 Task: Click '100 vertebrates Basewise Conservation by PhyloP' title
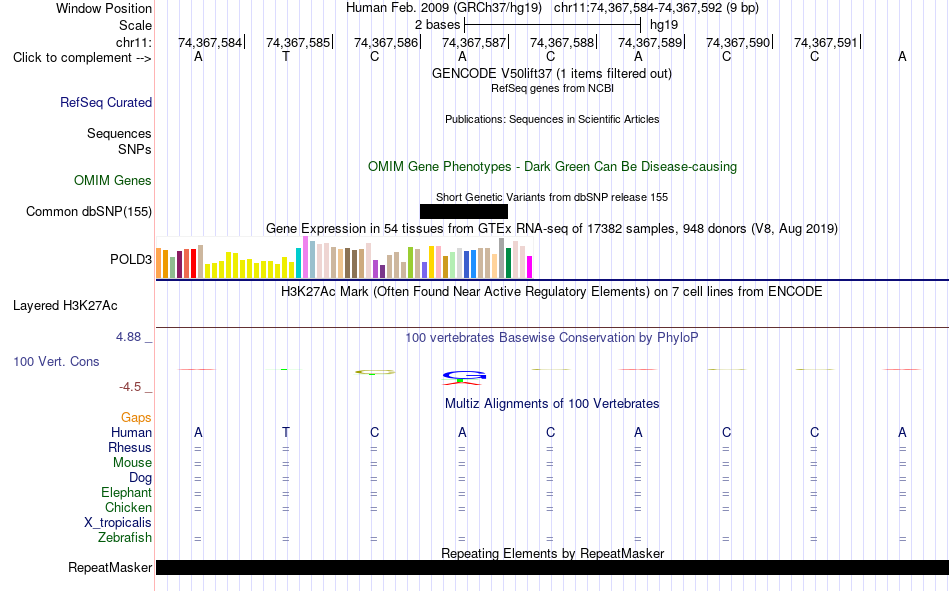(552, 338)
